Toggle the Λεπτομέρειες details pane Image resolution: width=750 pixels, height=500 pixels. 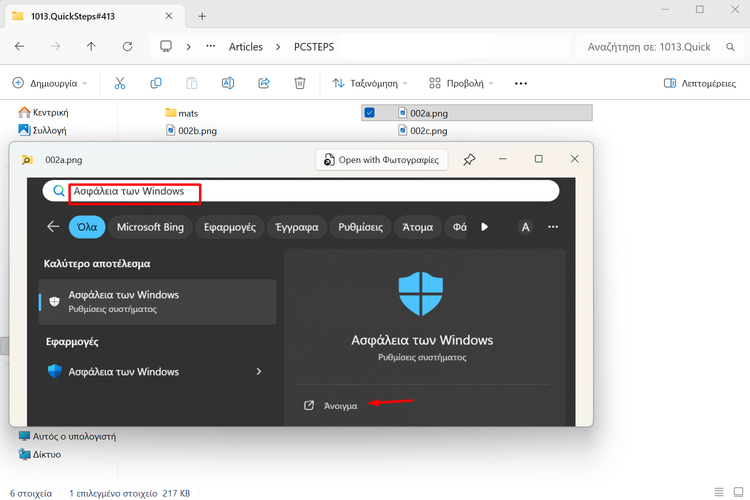coord(701,83)
